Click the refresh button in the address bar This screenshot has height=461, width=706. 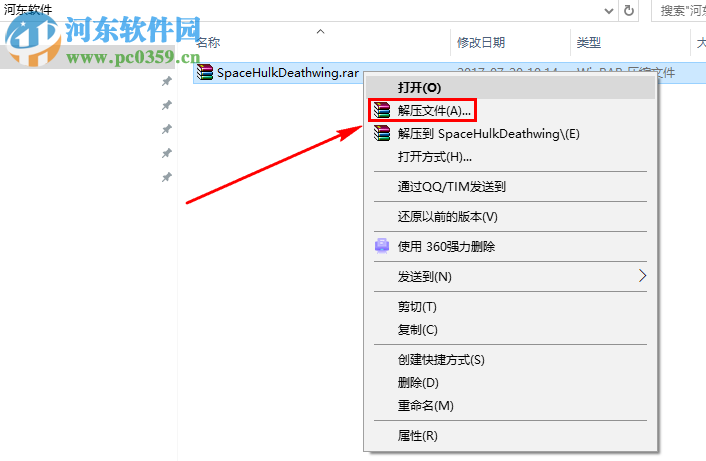coord(629,10)
